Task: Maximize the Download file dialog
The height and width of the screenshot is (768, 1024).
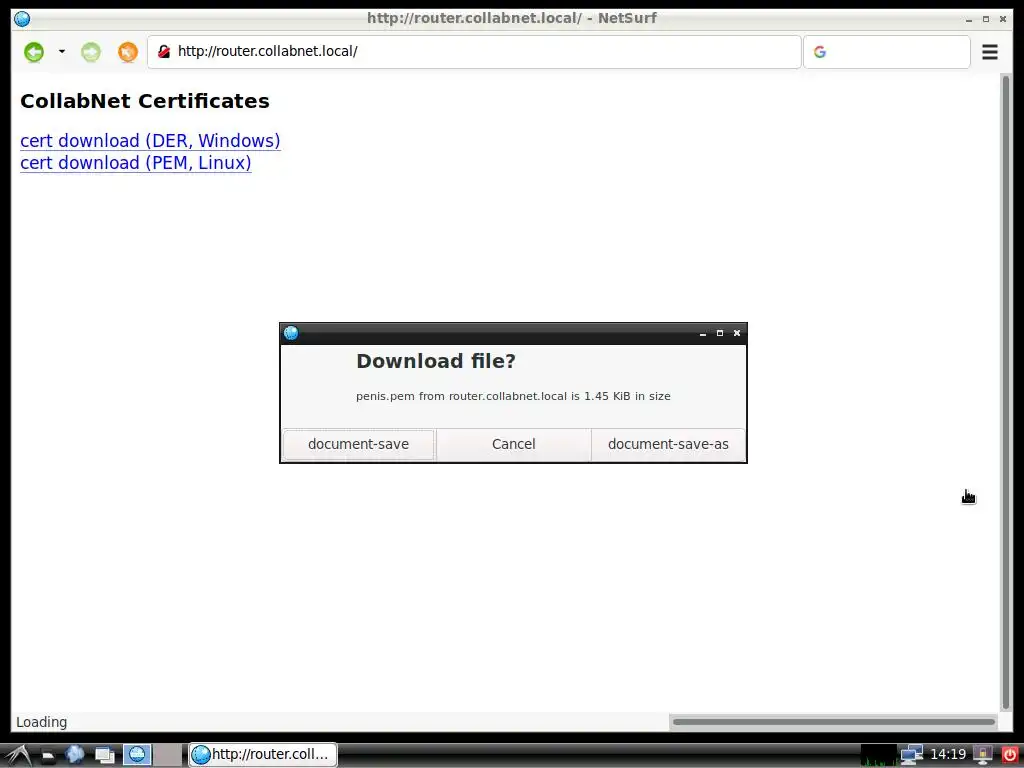Action: pos(720,333)
